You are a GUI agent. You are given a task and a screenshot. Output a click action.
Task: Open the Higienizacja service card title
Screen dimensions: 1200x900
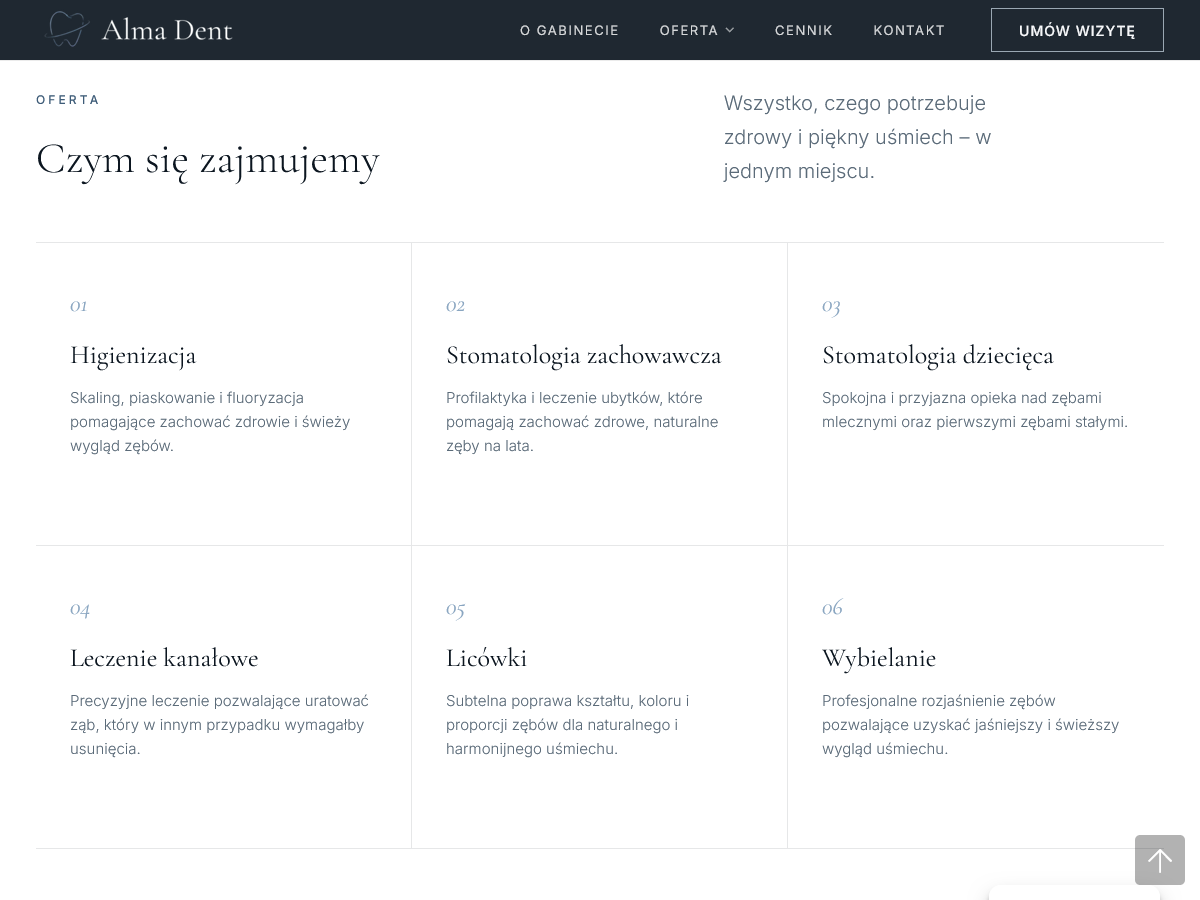(x=133, y=355)
